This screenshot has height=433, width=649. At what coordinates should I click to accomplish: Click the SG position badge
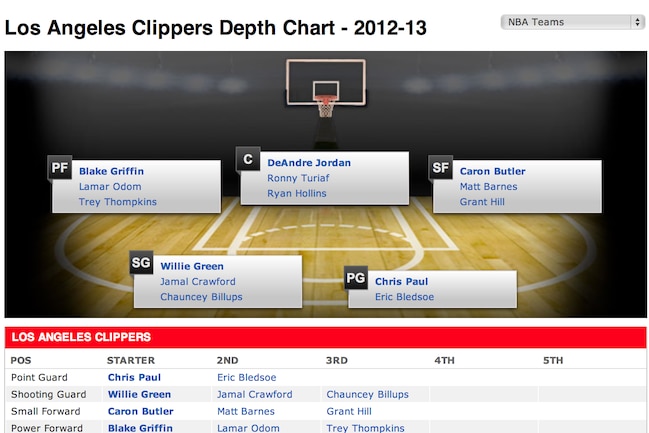141,262
